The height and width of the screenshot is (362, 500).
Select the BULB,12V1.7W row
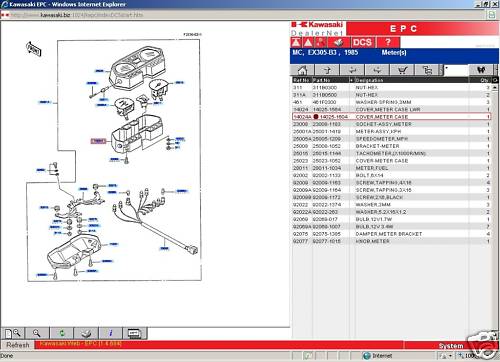coord(392,219)
